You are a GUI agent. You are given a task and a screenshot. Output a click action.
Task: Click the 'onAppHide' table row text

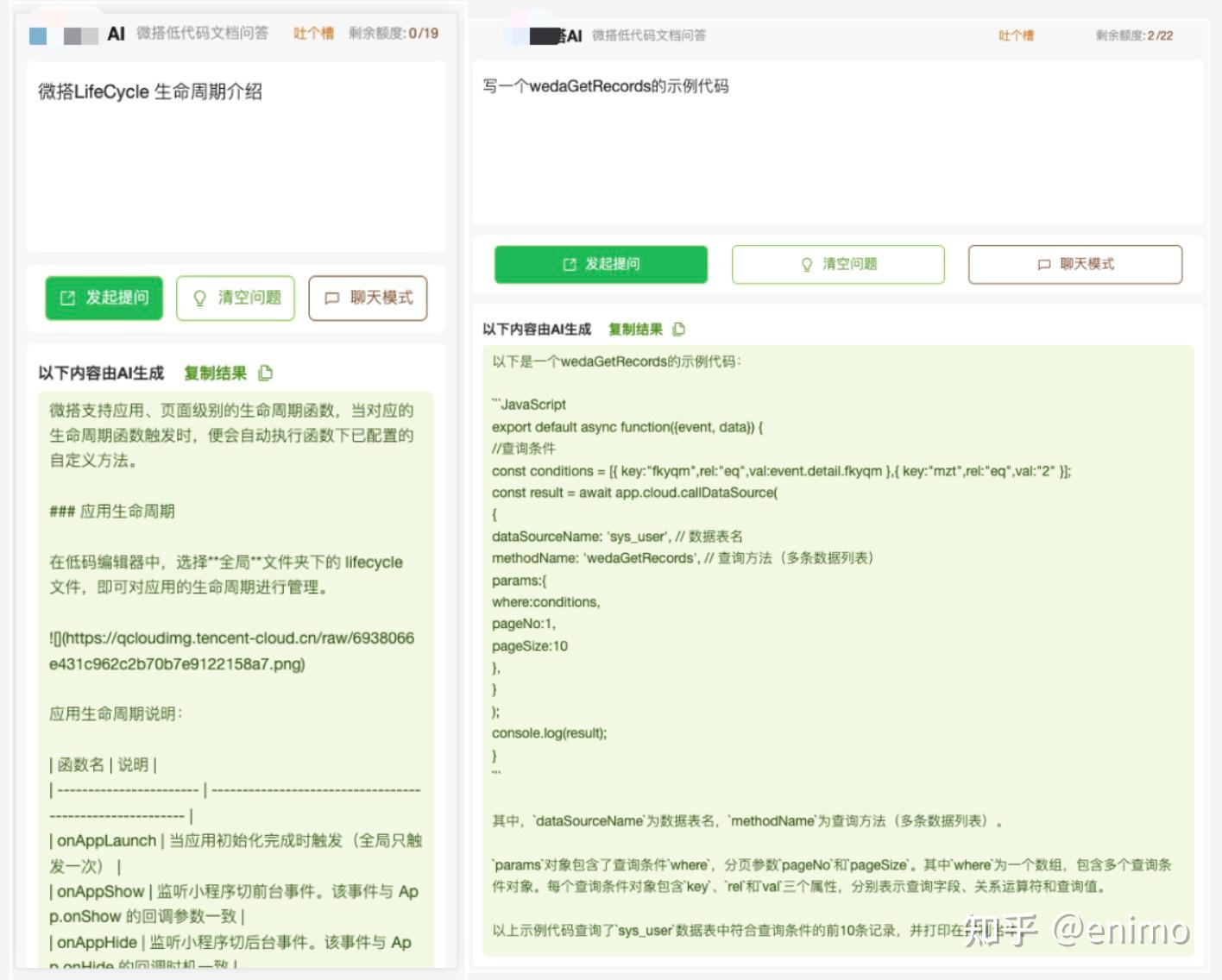[x=230, y=954]
